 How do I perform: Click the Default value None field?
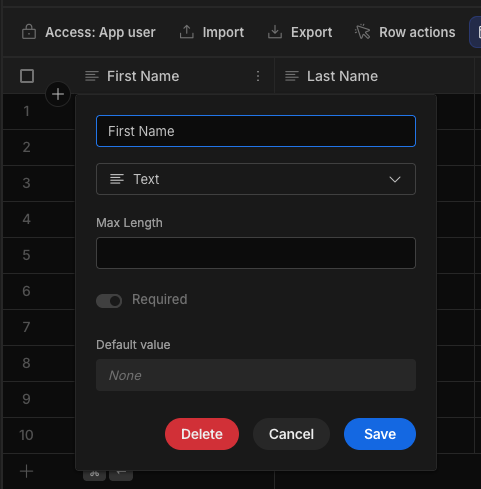256,375
